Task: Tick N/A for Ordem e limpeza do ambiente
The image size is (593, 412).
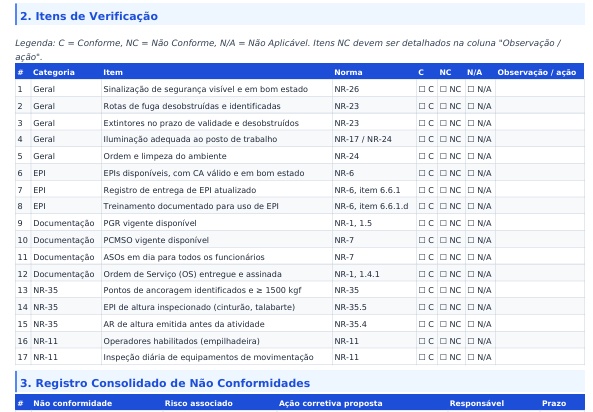Action: (x=471, y=156)
